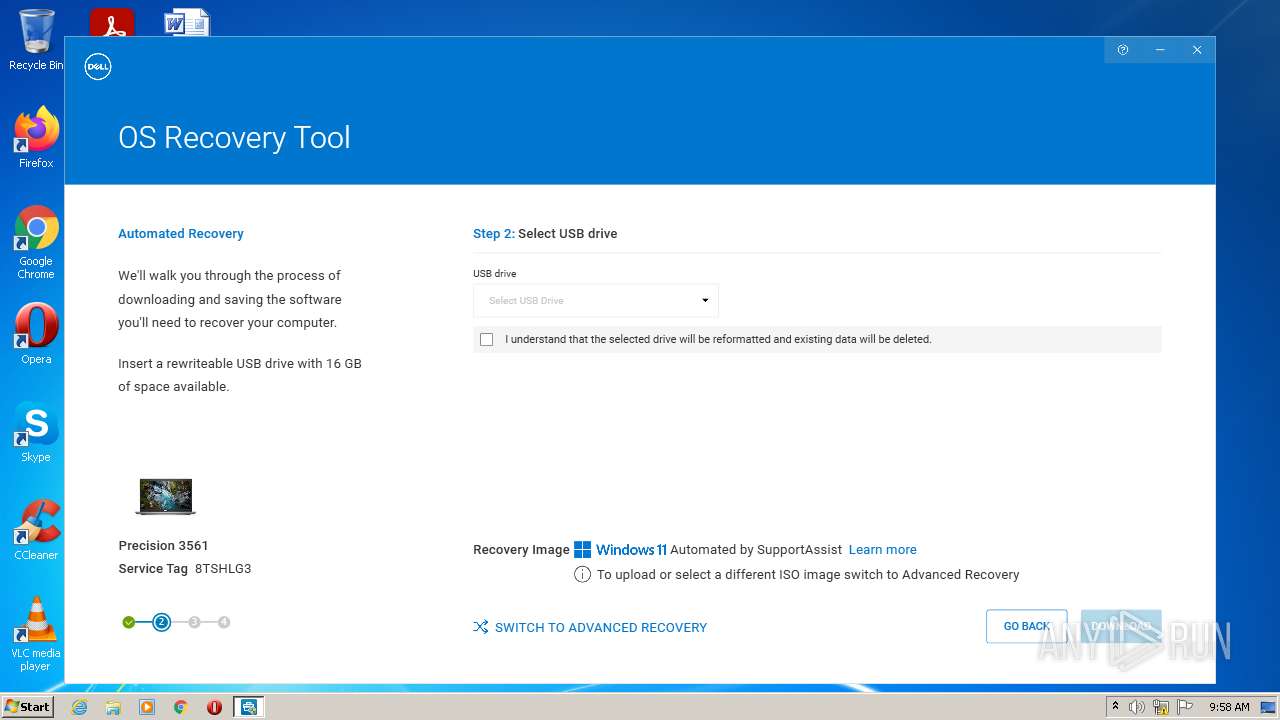
Task: Click the DOWNLOAD button
Action: tap(1121, 626)
